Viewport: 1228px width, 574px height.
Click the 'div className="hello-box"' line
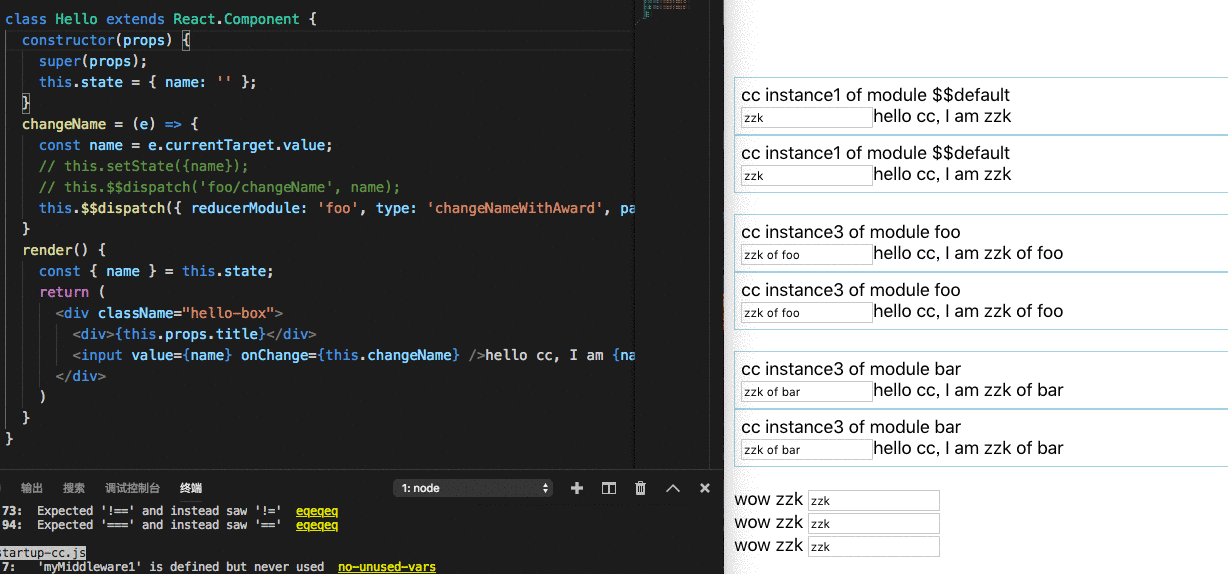click(x=170, y=313)
